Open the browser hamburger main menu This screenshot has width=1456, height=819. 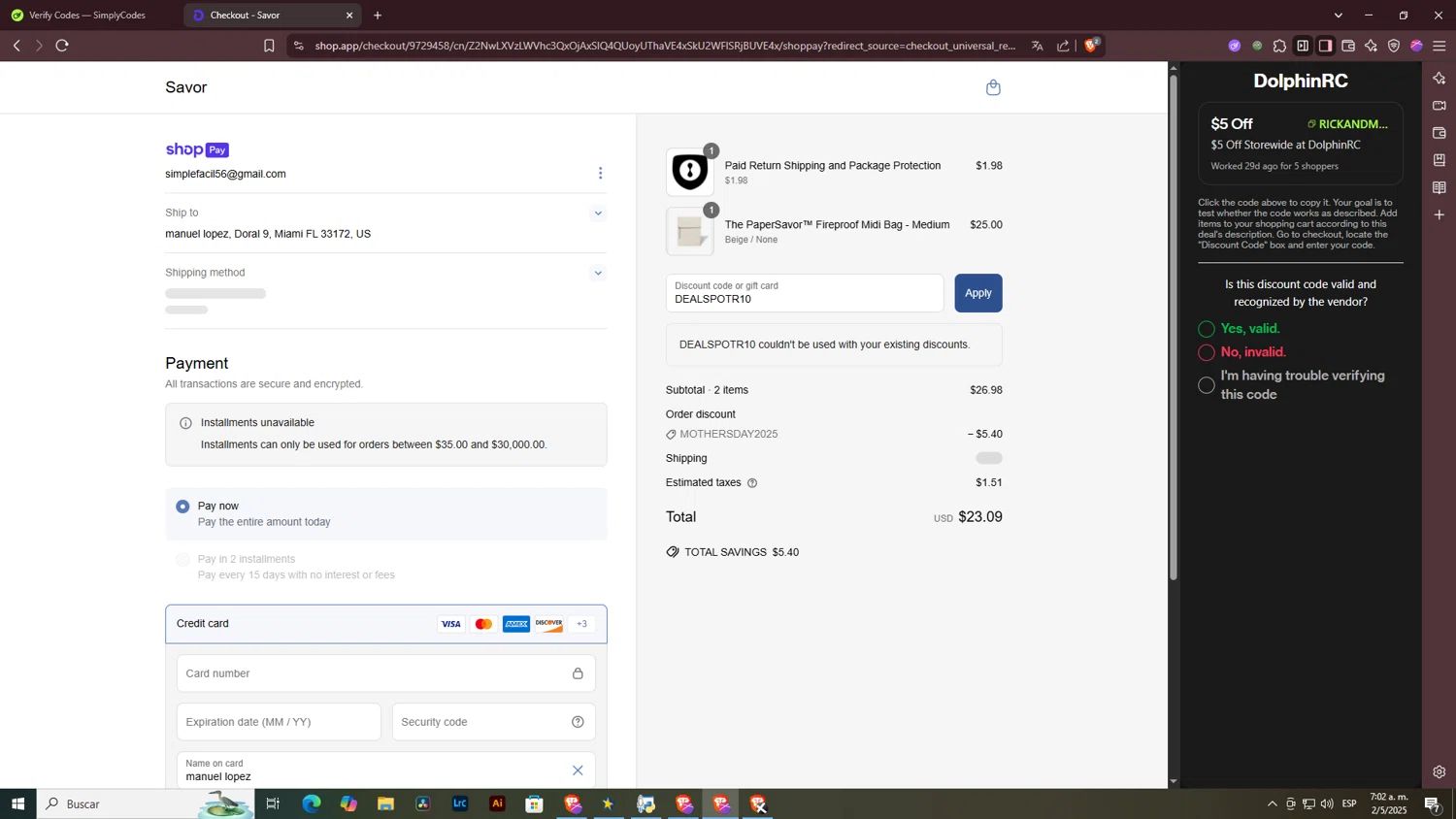(1439, 46)
